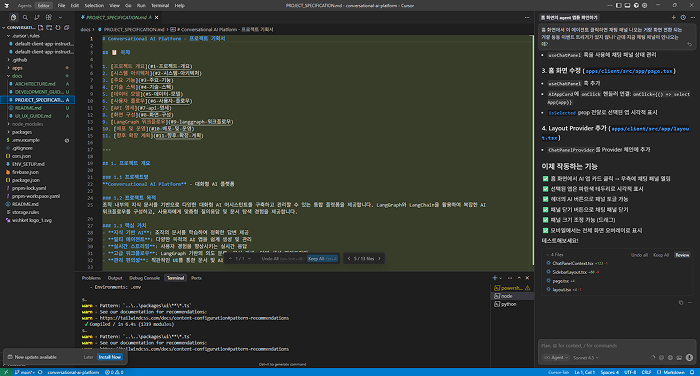Change language mode Markdown in status bar
Screen dimensions: 700x376
pyautogui.click(x=674, y=372)
